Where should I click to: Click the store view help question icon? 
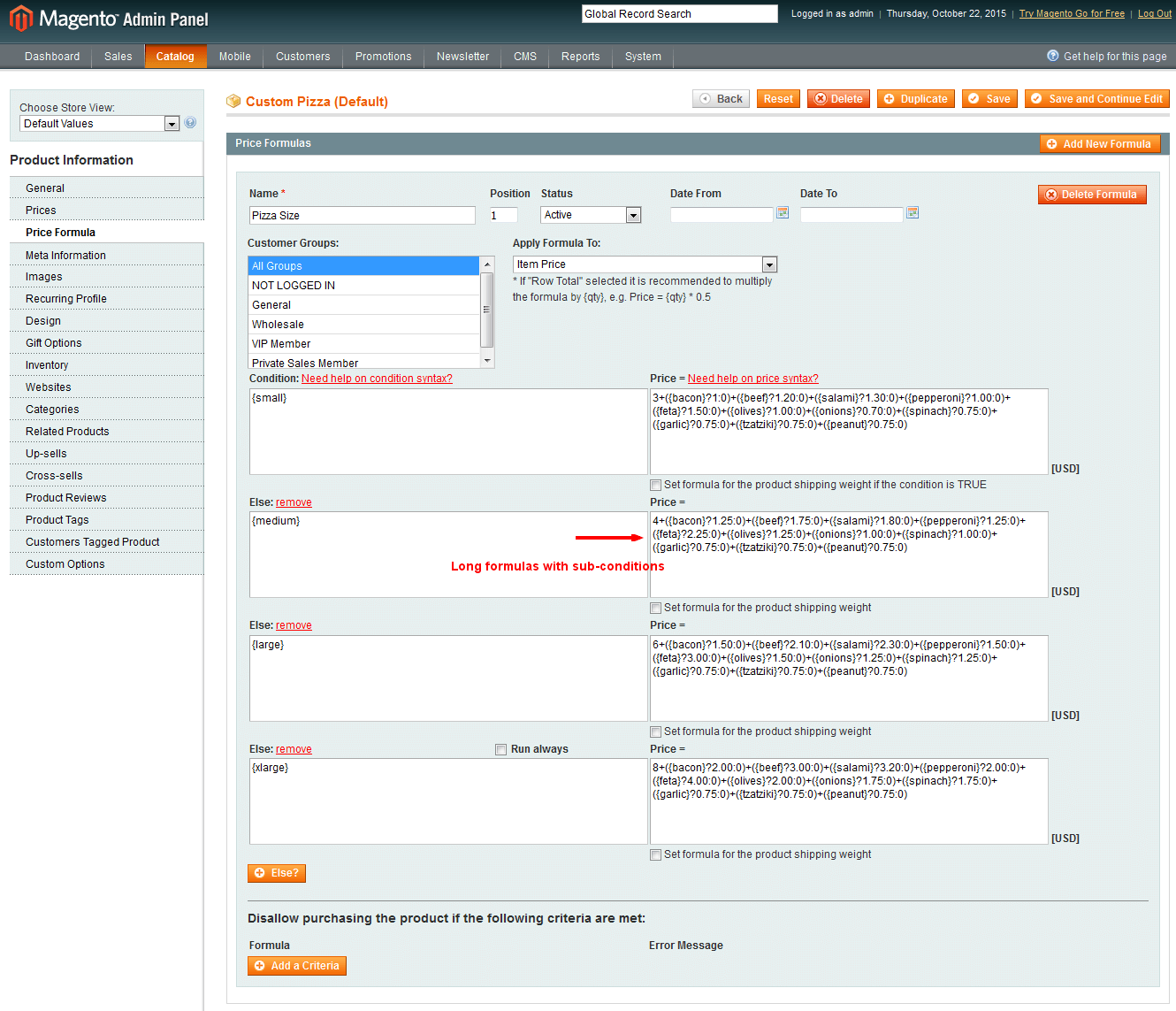coord(190,123)
